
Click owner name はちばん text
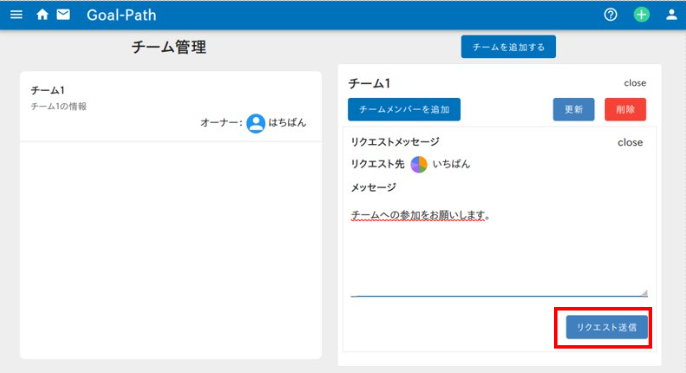click(x=287, y=123)
